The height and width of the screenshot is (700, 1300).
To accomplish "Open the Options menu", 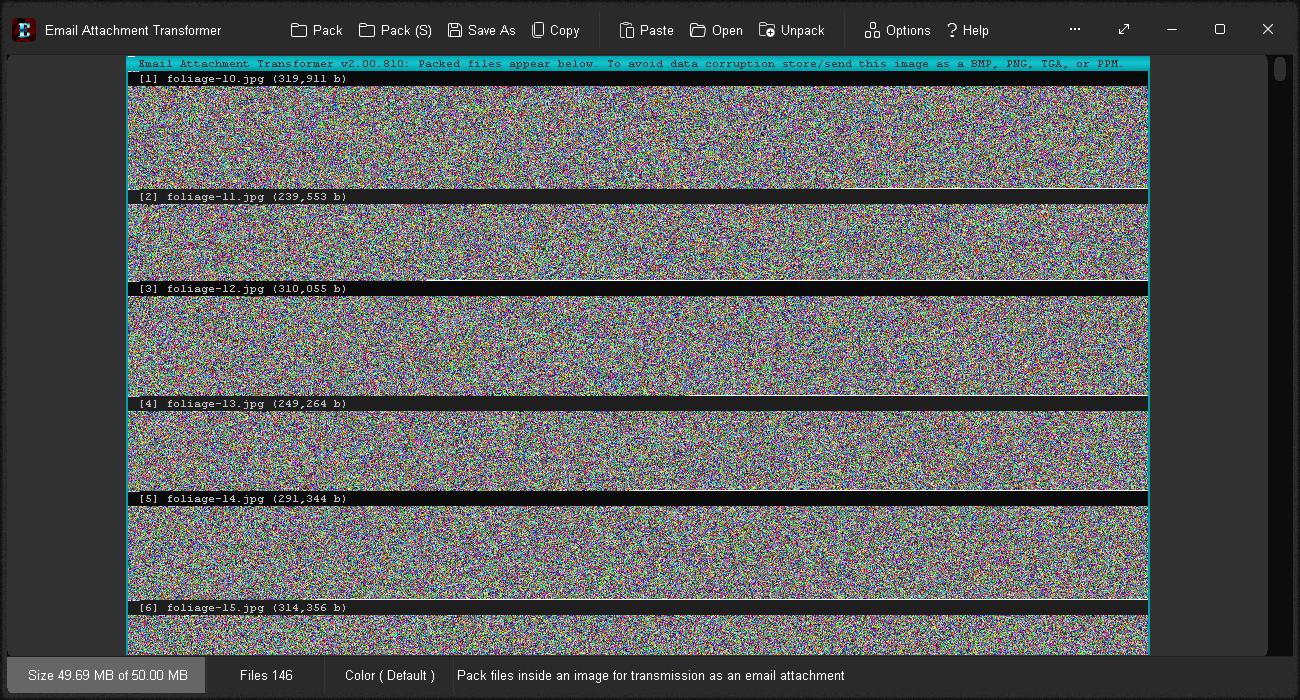I will 897,30.
